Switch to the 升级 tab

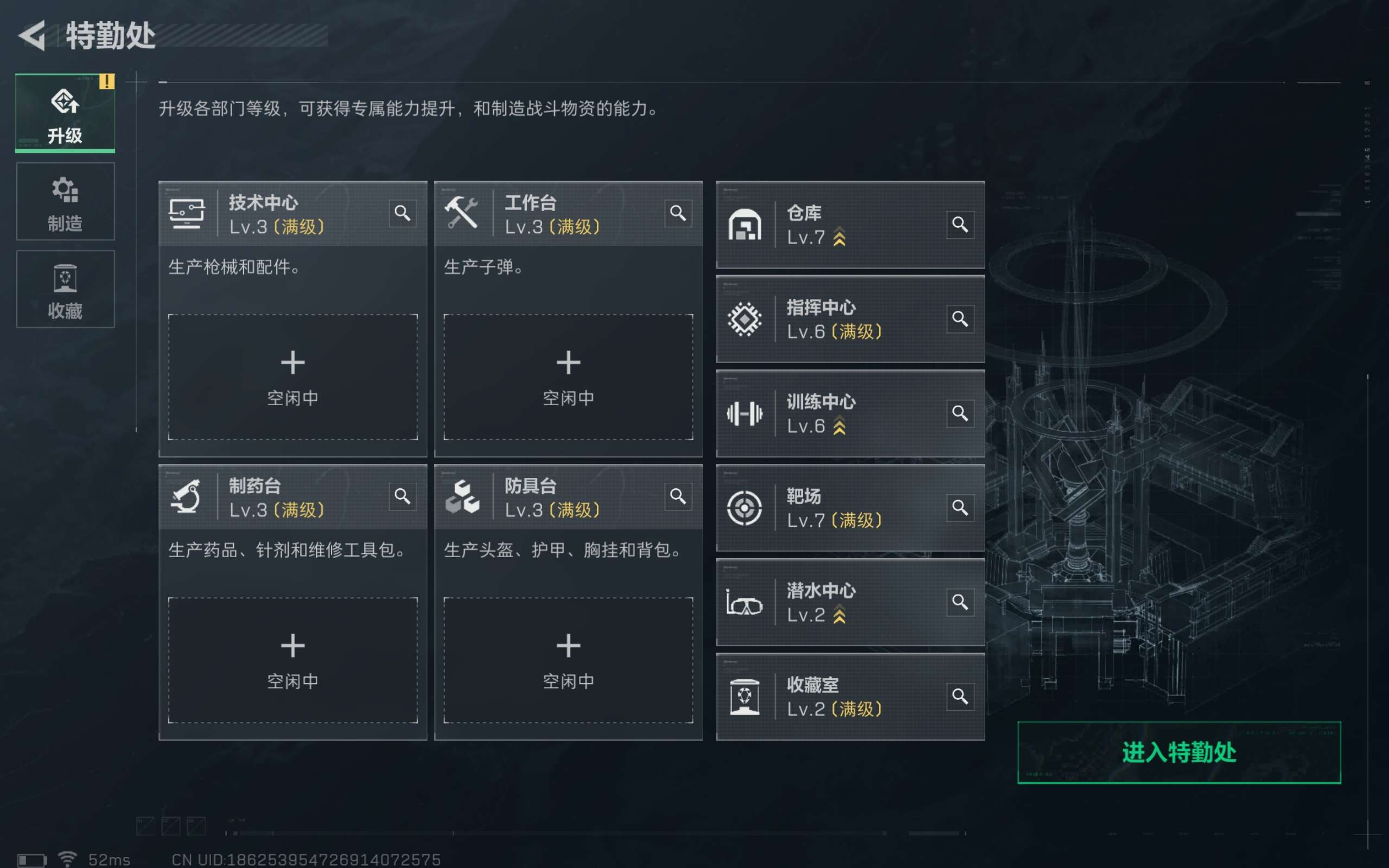click(66, 113)
